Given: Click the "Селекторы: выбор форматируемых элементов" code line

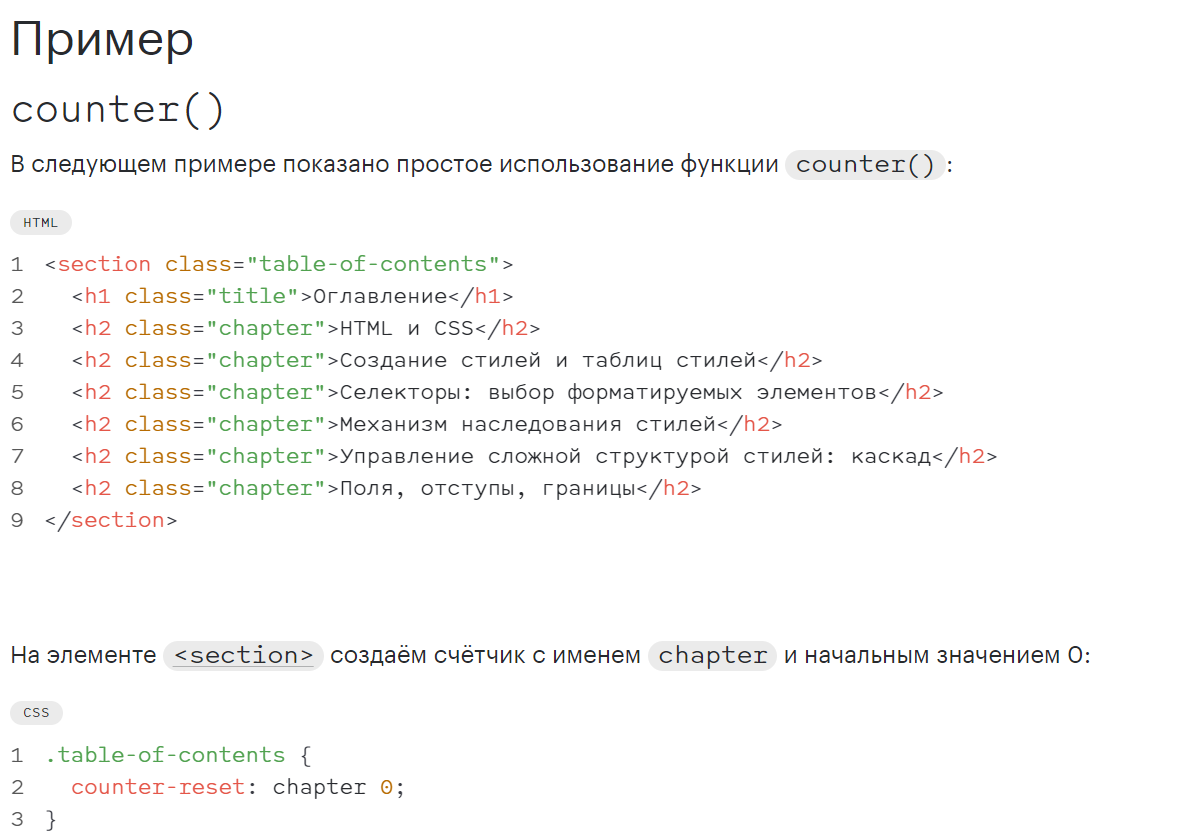Looking at the screenshot, I should tap(608, 393).
